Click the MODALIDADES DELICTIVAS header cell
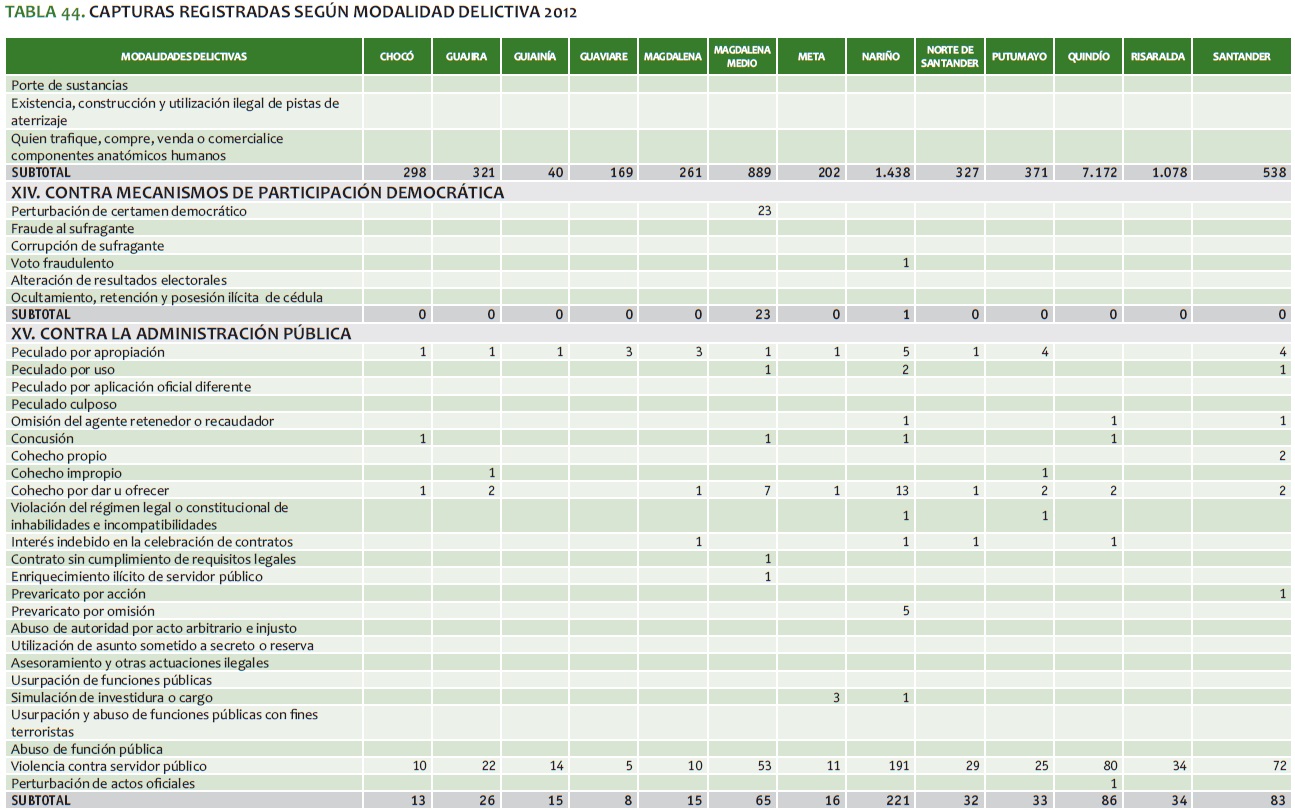Screen dimensions: 1295x810 (184, 57)
